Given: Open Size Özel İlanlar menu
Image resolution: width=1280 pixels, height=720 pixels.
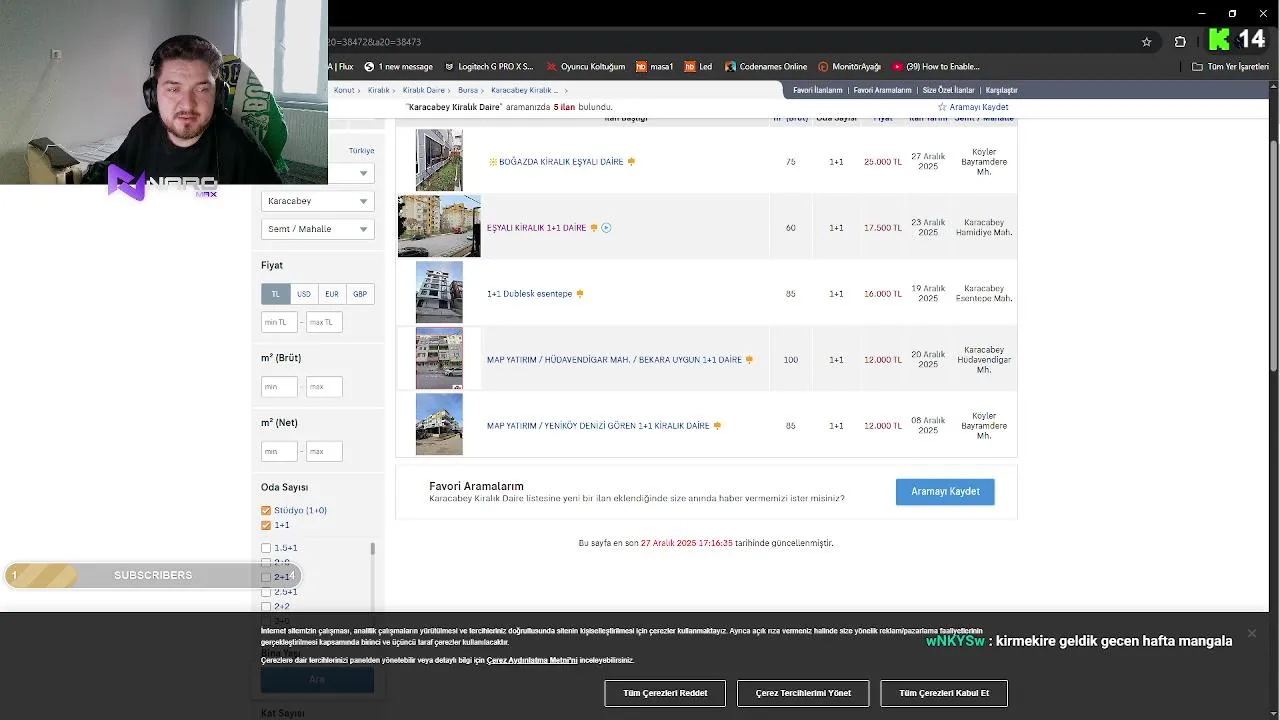Looking at the screenshot, I should (x=948, y=90).
